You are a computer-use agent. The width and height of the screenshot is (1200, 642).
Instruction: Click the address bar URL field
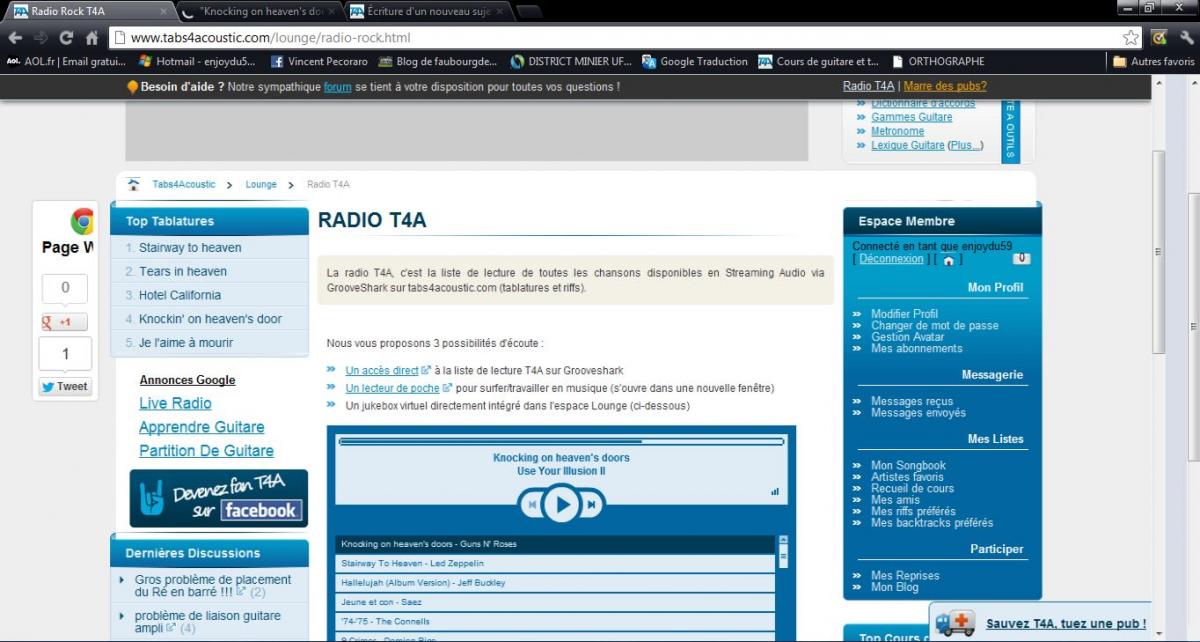tap(612, 38)
